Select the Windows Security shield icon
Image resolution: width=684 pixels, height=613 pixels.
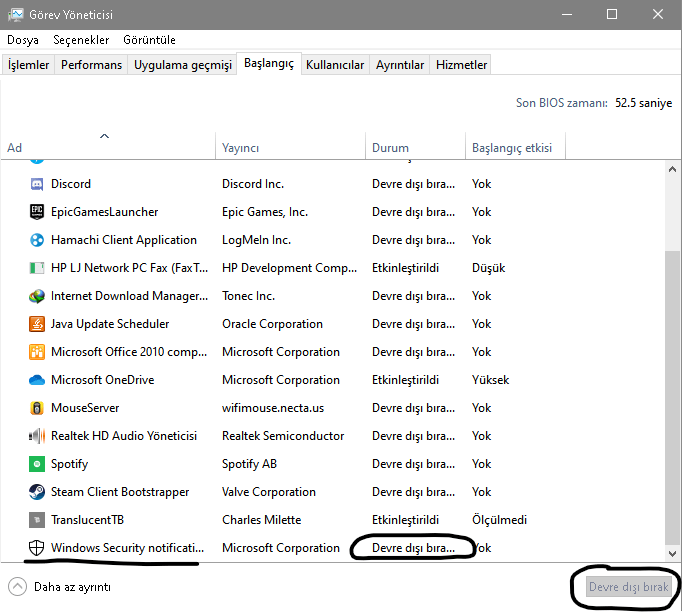[37, 548]
